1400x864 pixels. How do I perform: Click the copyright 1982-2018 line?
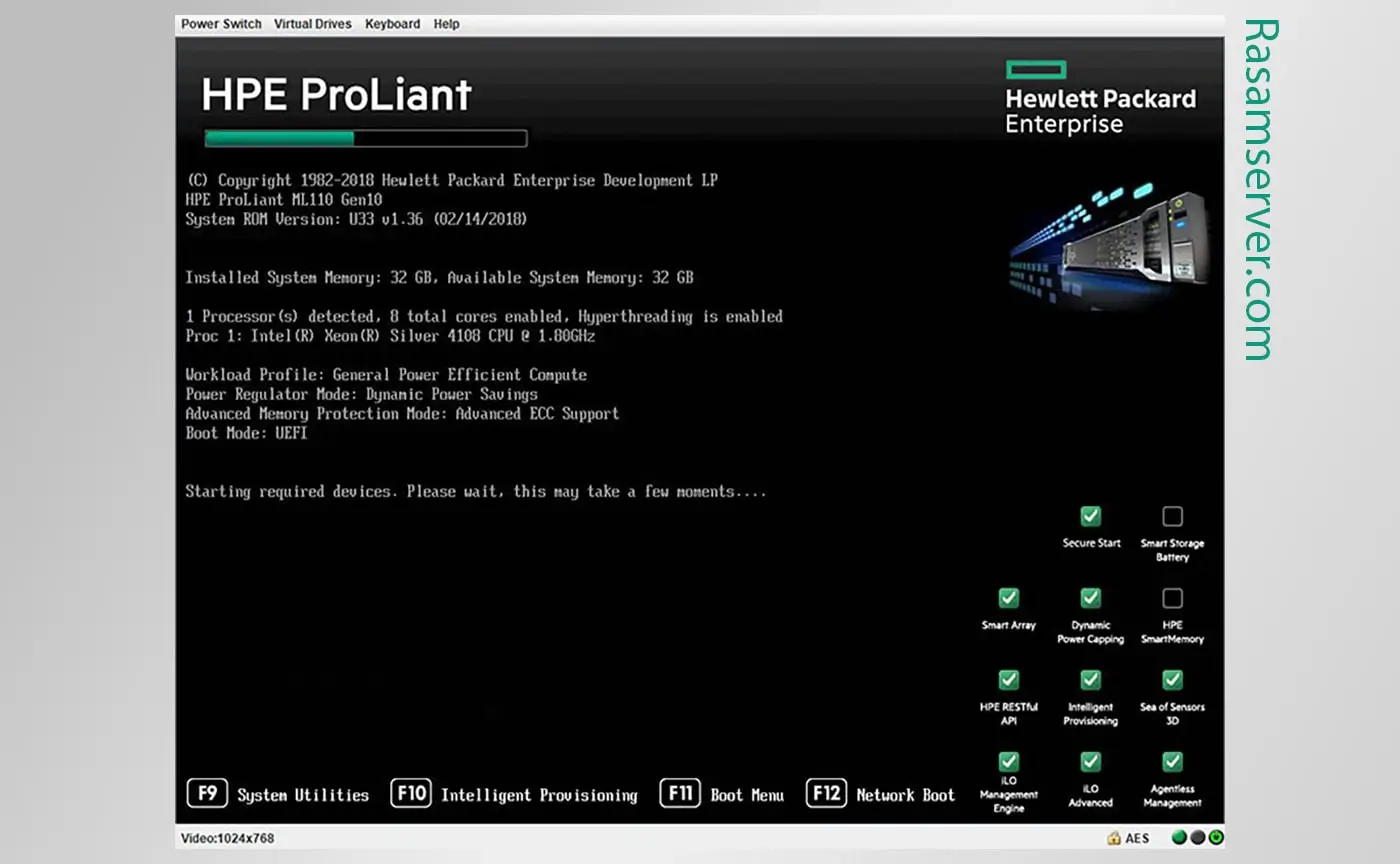pyautogui.click(x=452, y=181)
